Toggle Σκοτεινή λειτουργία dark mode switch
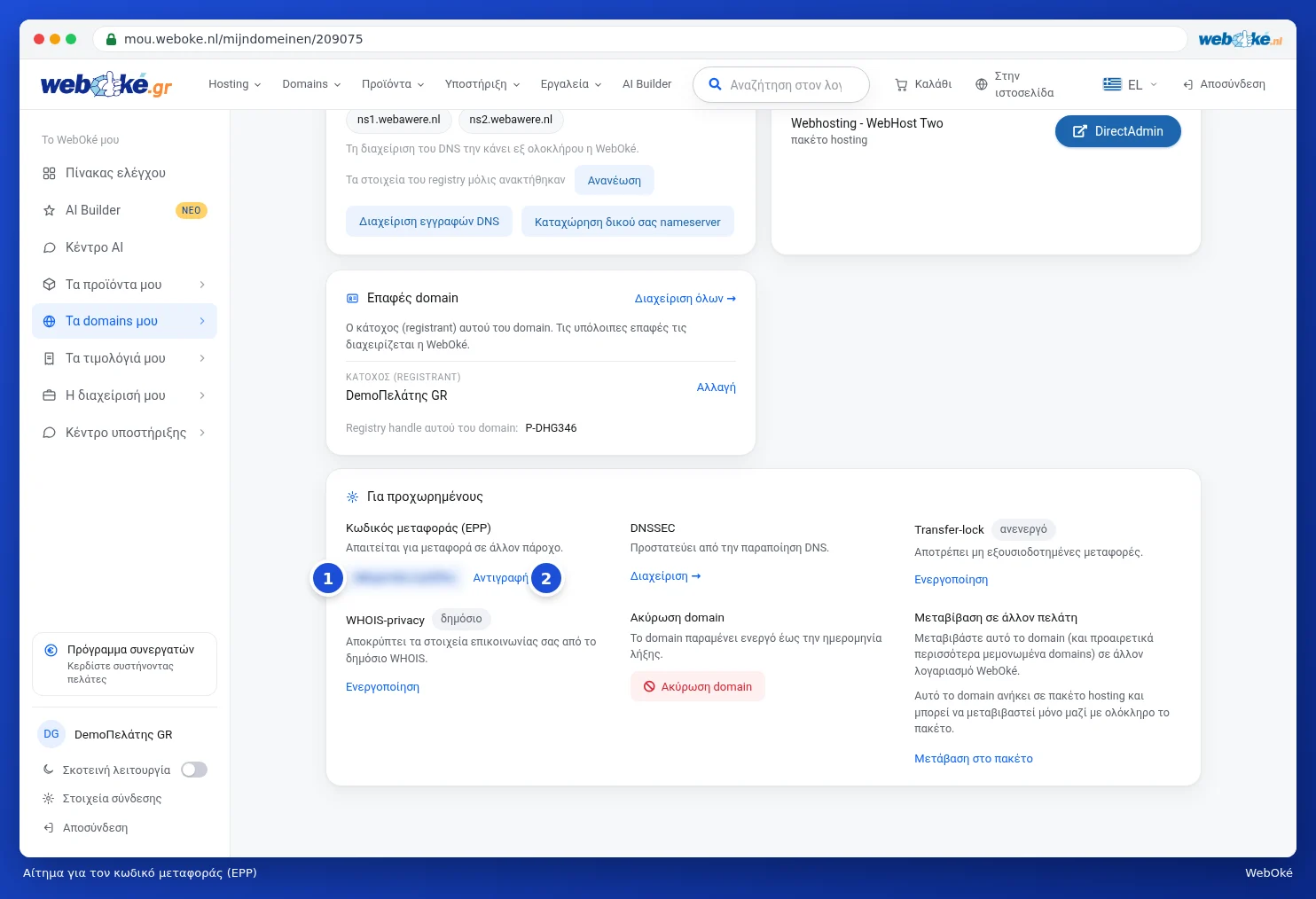Screen dimensions: 1316x899 pyautogui.click(x=194, y=770)
